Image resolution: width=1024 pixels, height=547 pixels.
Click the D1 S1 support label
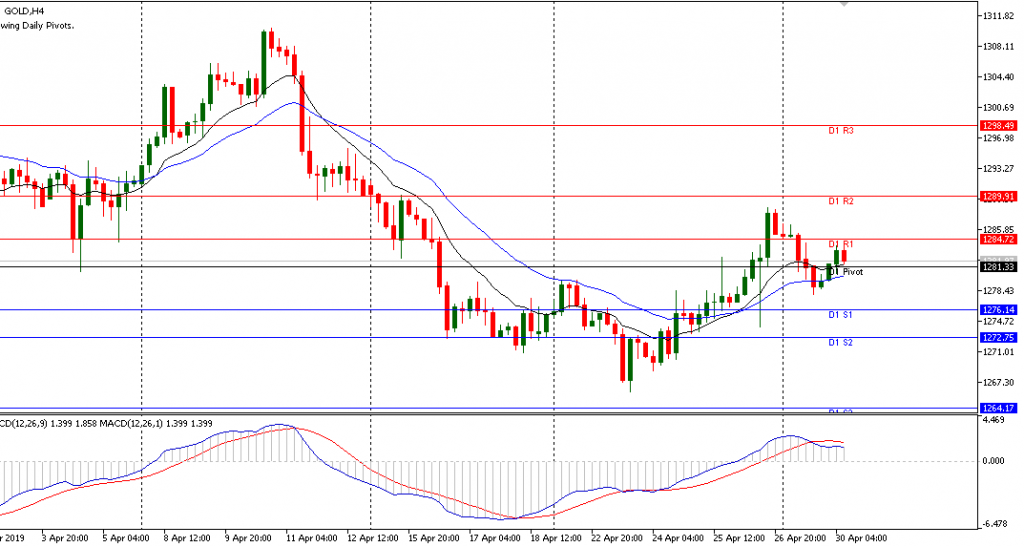(840, 315)
